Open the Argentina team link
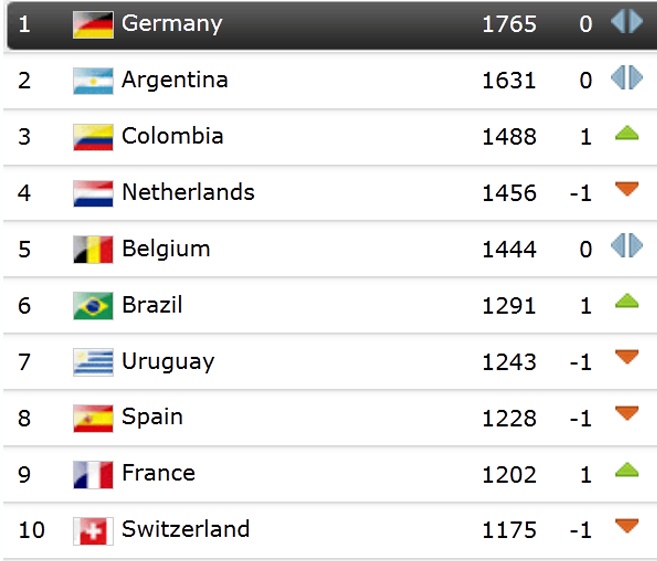The height and width of the screenshot is (561, 657). [175, 79]
